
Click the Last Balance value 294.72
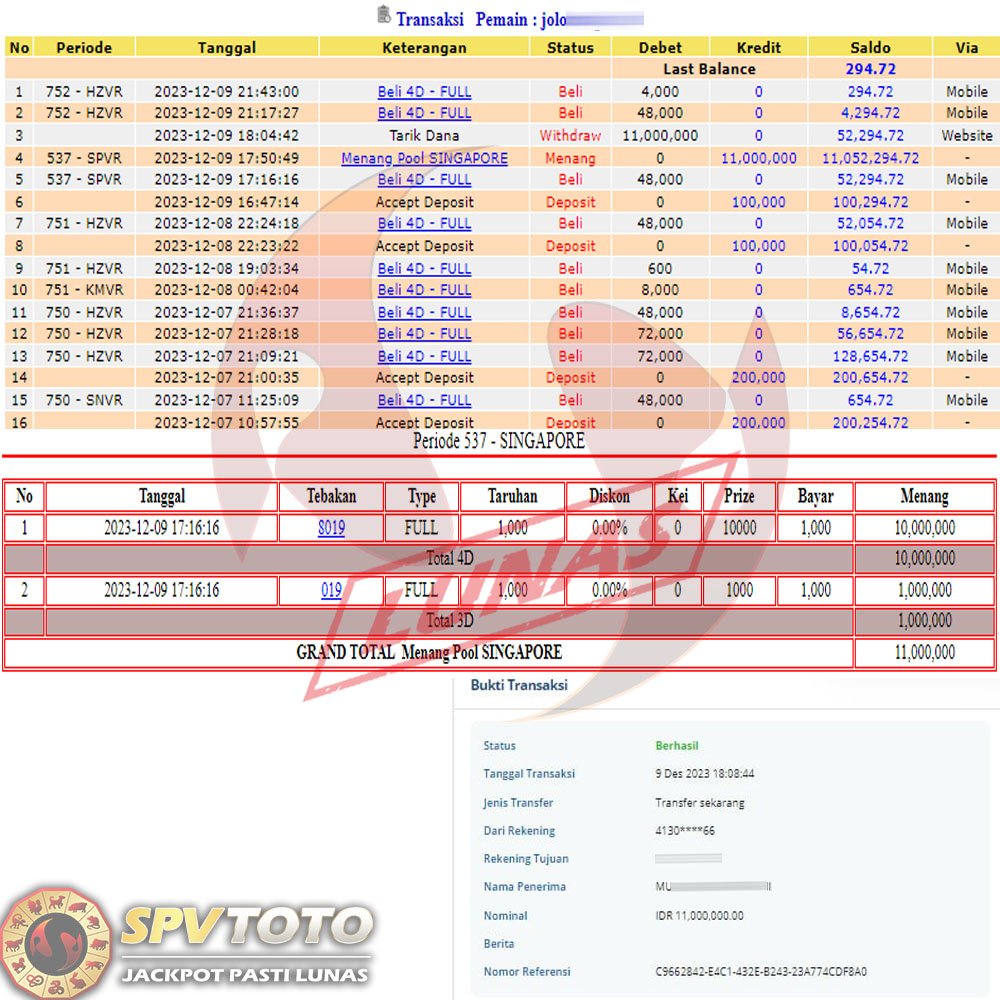coord(869,69)
